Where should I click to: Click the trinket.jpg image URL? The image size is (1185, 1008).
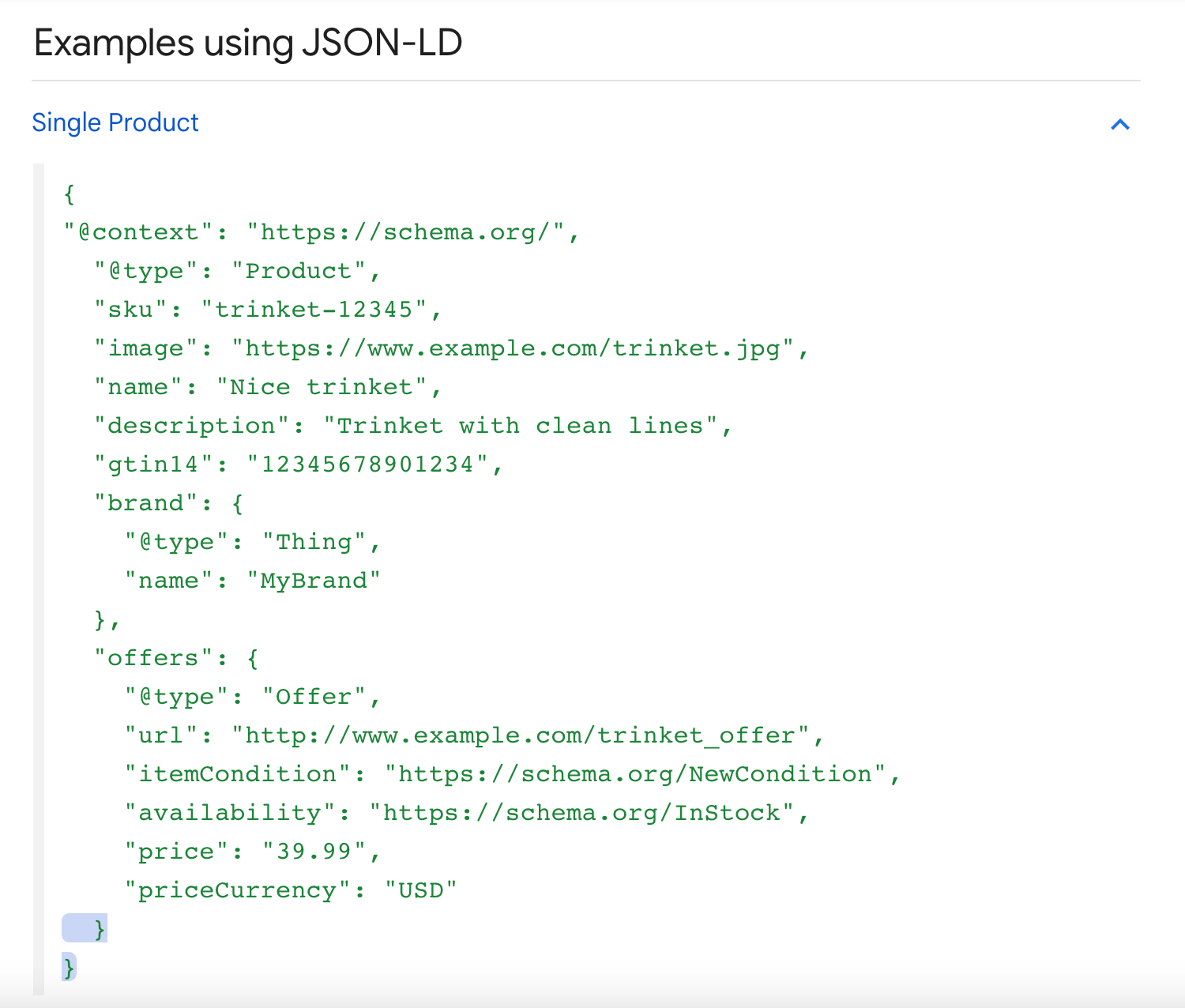coord(513,348)
